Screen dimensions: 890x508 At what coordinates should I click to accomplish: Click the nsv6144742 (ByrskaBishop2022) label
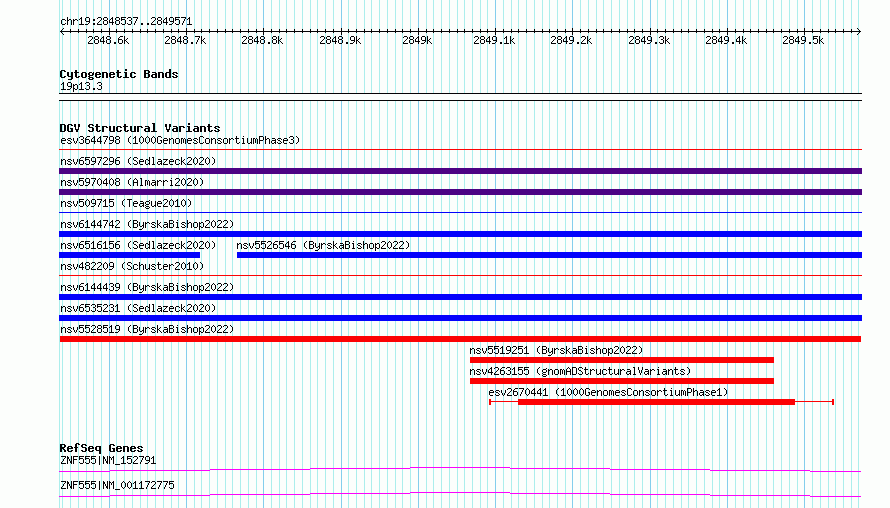coord(147,224)
